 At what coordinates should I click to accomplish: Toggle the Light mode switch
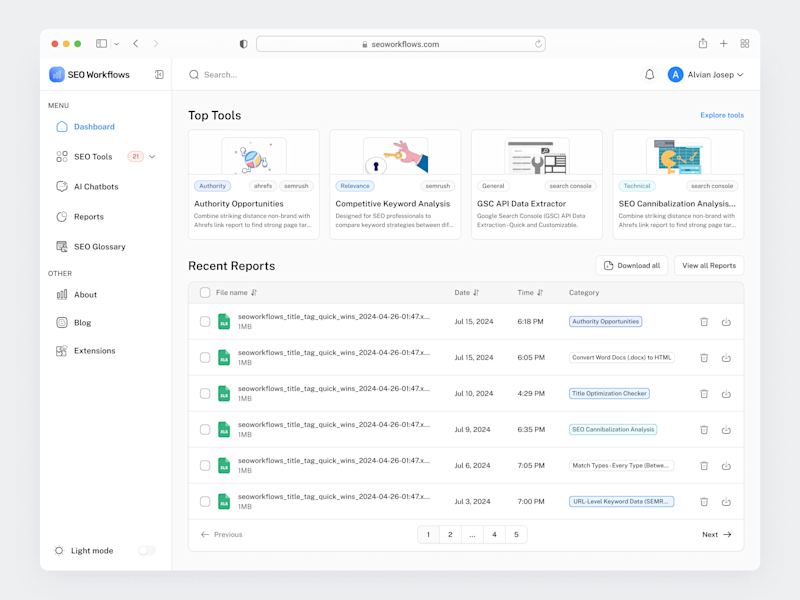146,551
